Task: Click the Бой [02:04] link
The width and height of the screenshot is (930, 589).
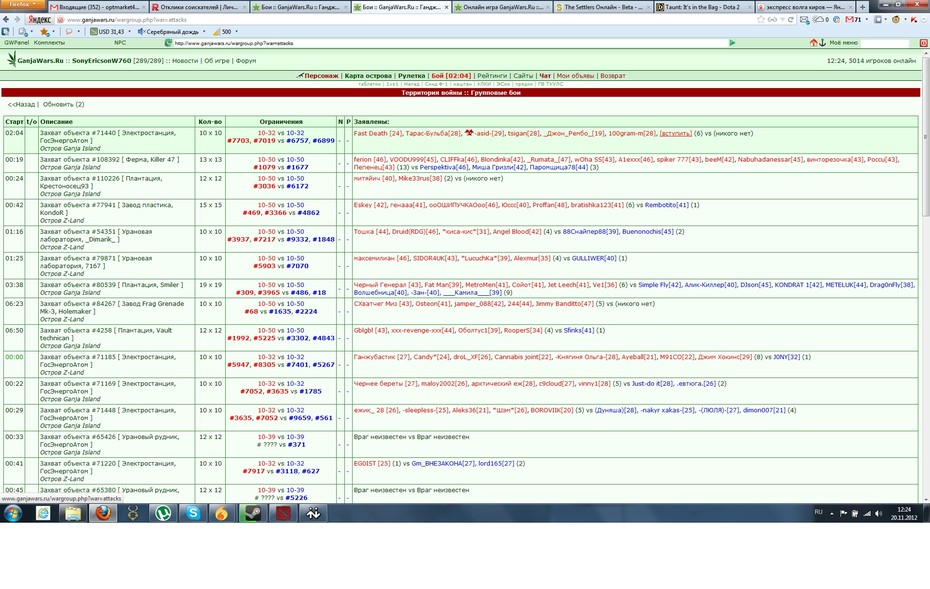Action: point(451,76)
